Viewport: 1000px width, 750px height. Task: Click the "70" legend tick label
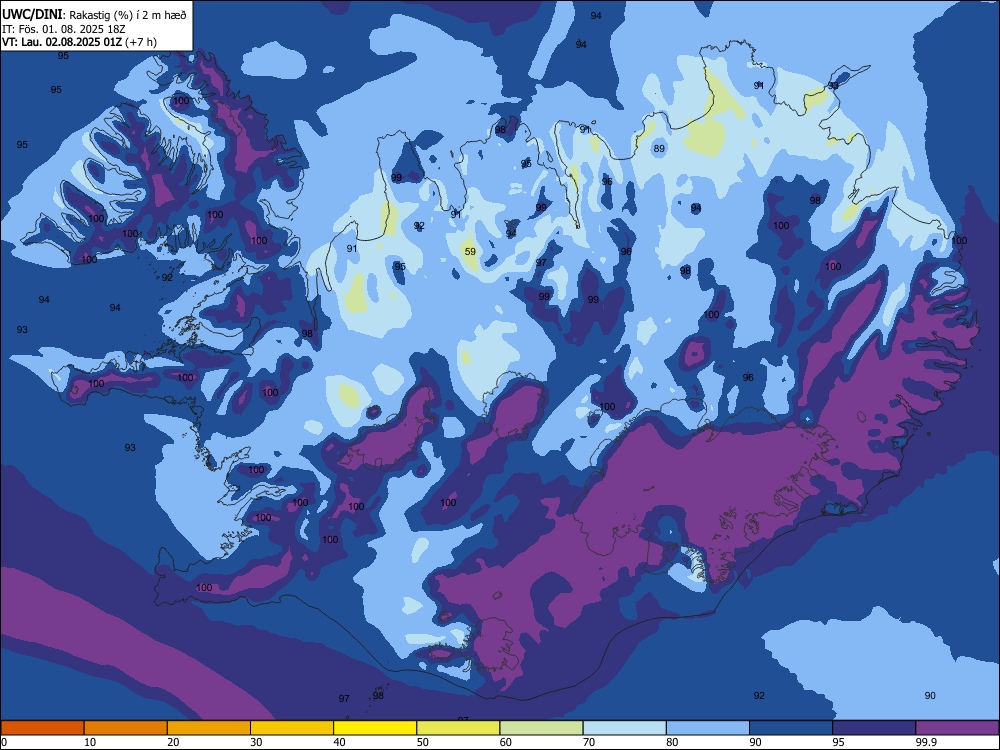coord(589,742)
